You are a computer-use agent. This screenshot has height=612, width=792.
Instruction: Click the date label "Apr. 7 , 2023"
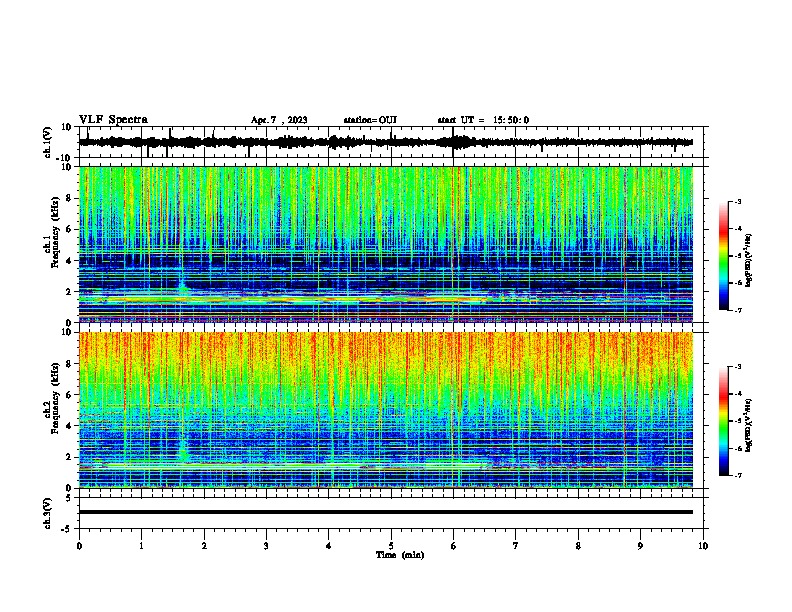click(x=279, y=120)
